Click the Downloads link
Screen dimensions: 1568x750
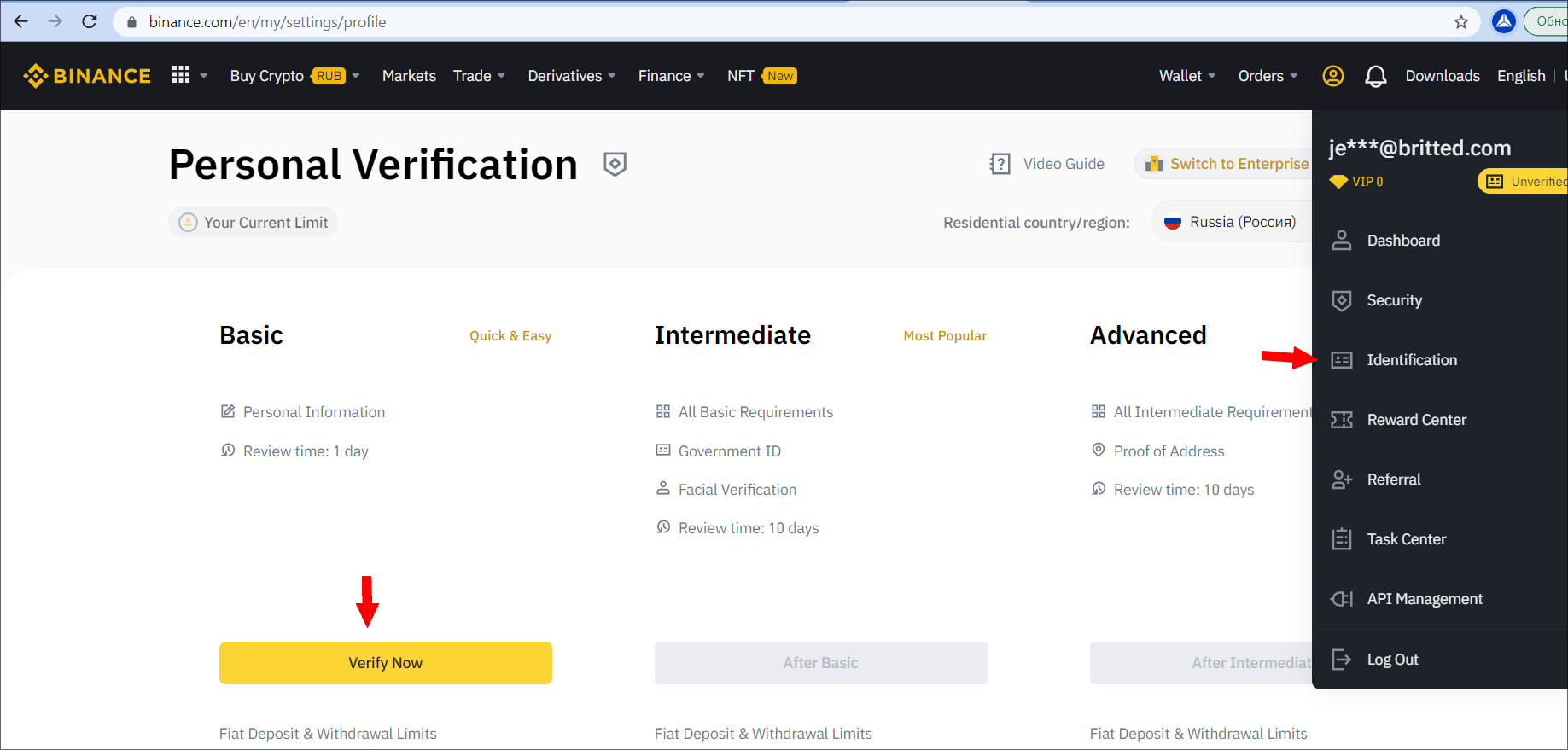(x=1443, y=76)
